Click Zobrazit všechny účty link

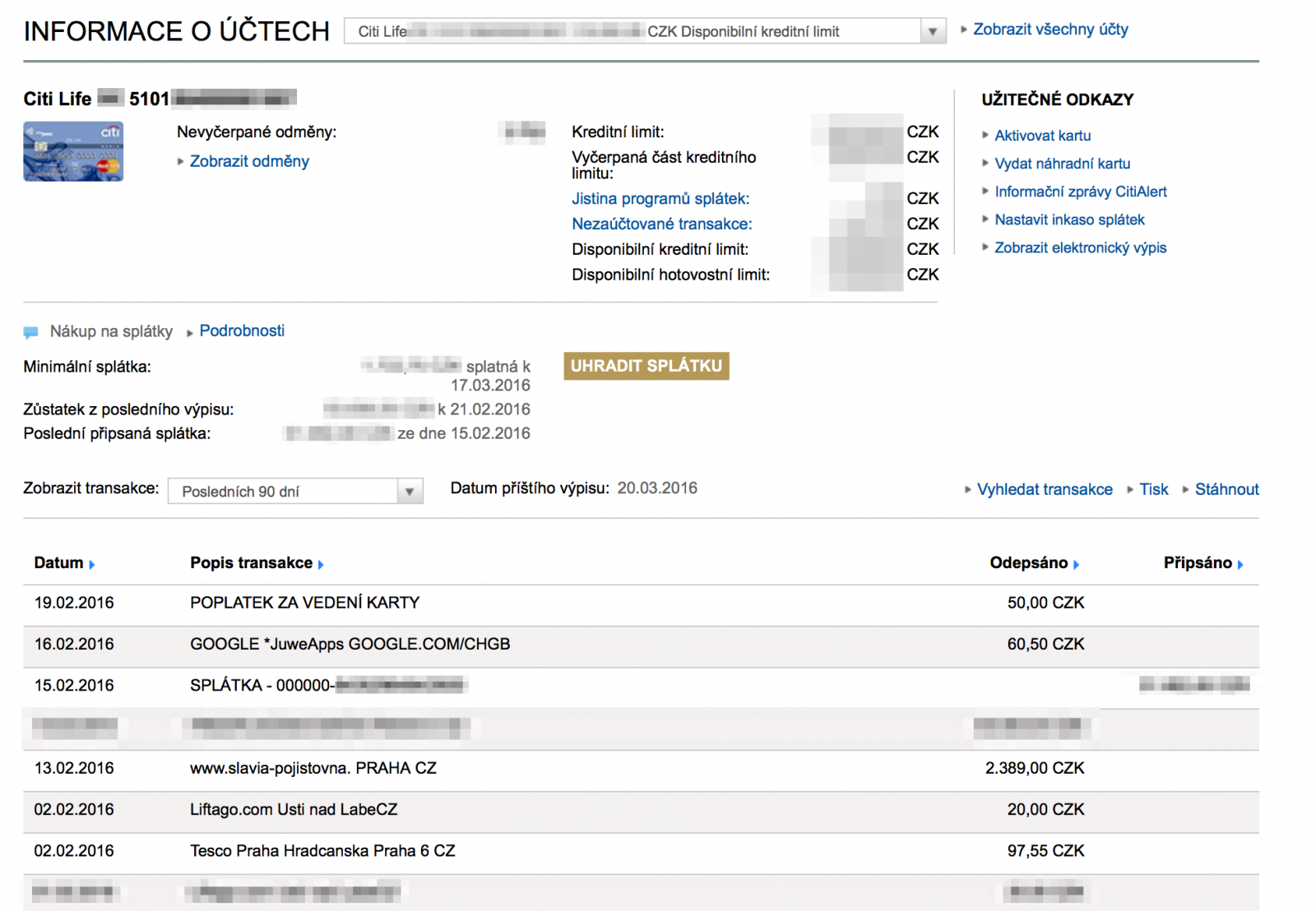1050,30
